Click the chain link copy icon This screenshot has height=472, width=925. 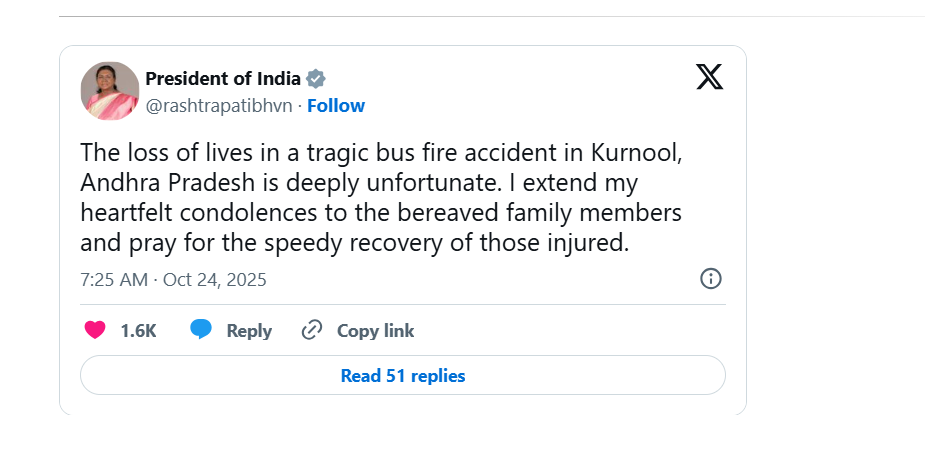[x=312, y=330]
